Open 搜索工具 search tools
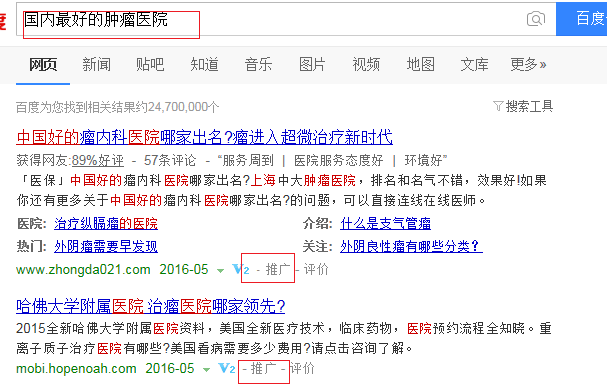Viewport: 607px width, 389px height. coord(529,106)
